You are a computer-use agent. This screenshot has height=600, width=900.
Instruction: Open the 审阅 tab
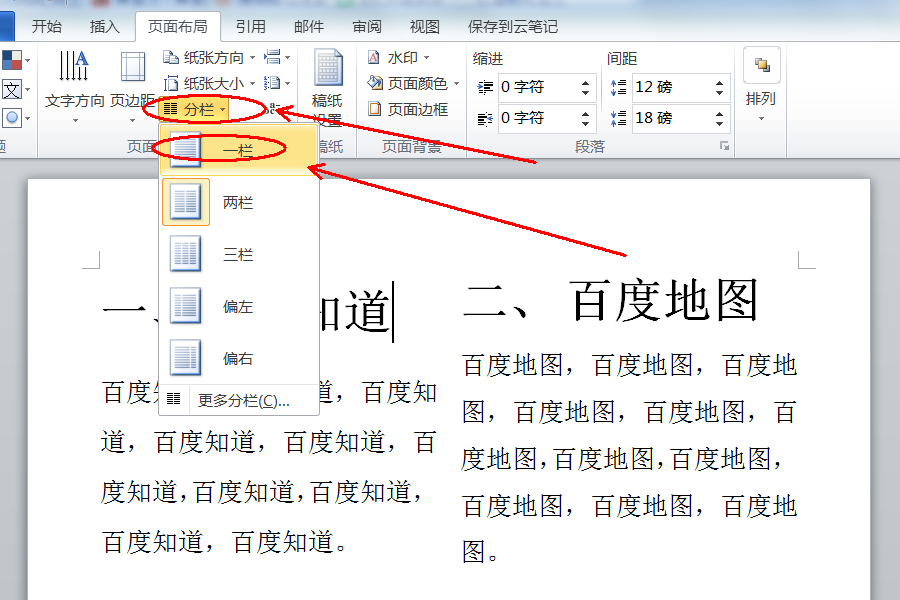point(367,26)
